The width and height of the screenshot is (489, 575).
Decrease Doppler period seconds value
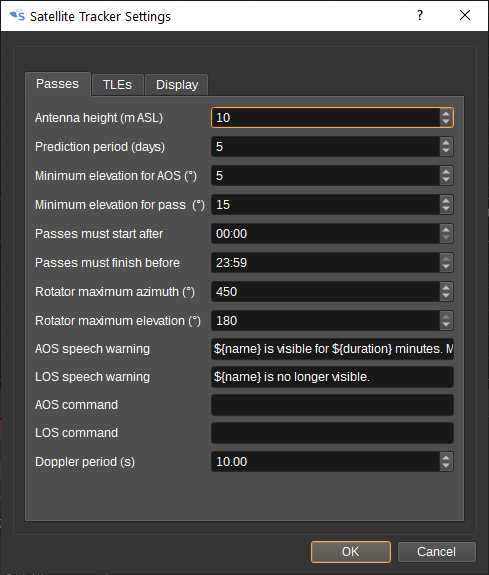(x=446, y=466)
